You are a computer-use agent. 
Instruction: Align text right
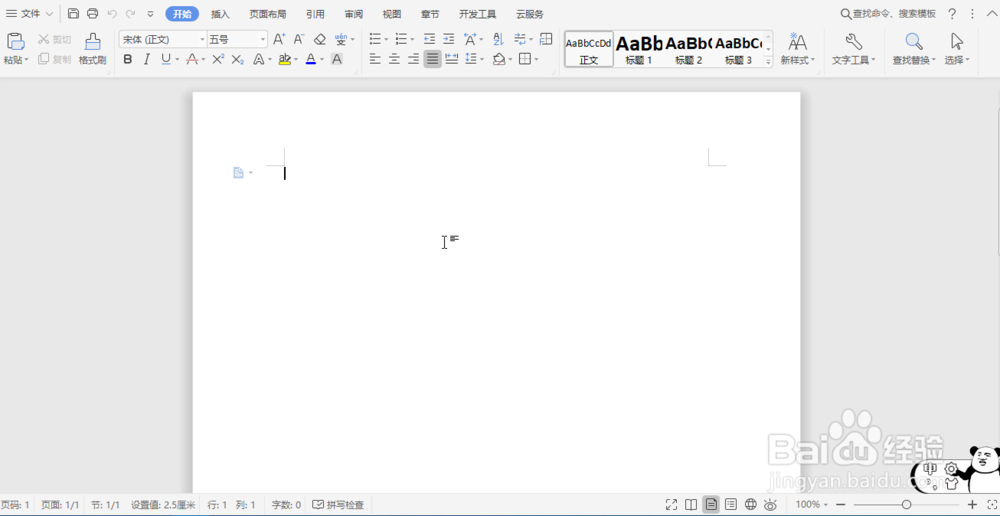413,59
